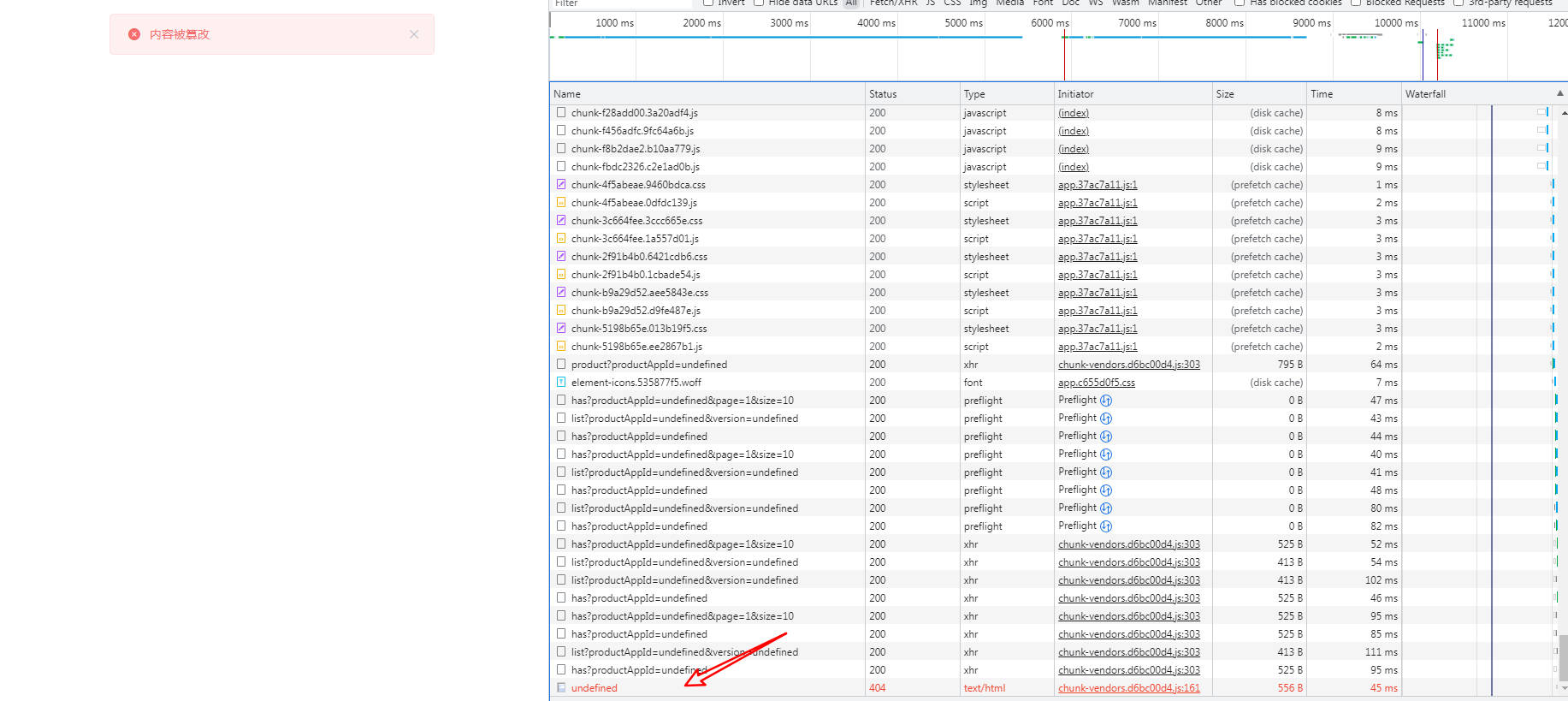1568x701 pixels.
Task: Click the Preflight icon in the 80 ms row
Action: coord(1106,508)
